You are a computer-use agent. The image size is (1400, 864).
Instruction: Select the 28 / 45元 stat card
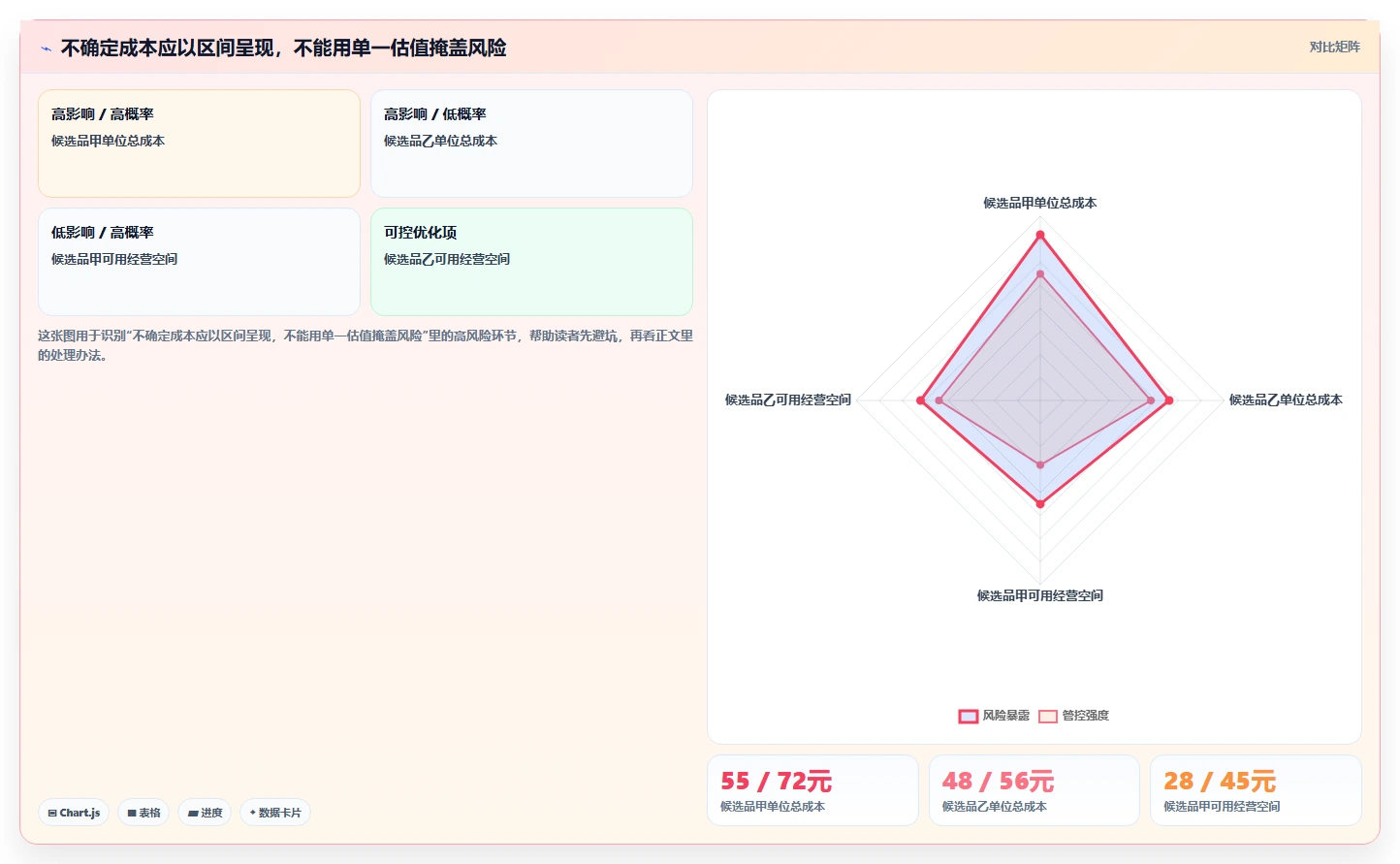1256,790
